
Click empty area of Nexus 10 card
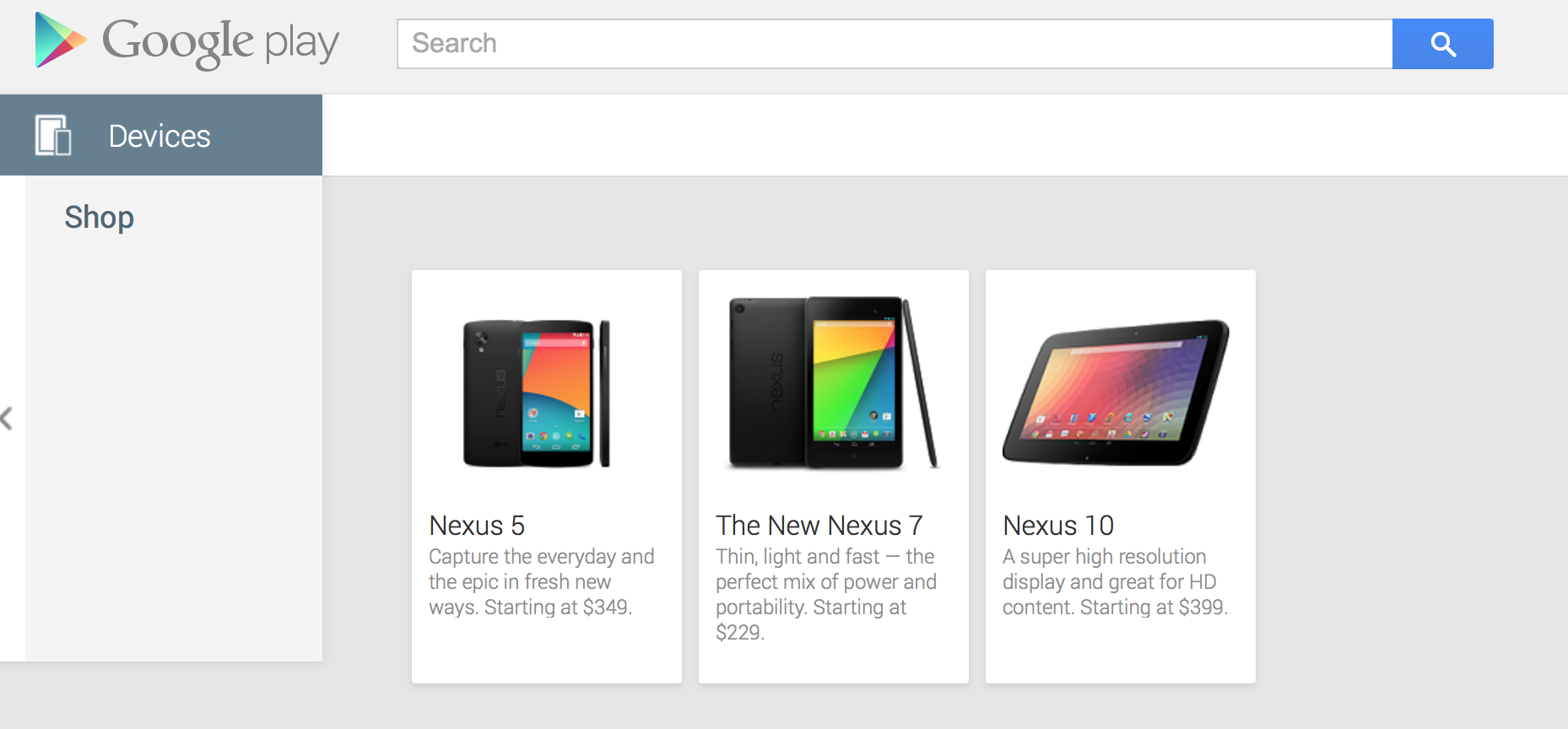[1120, 654]
